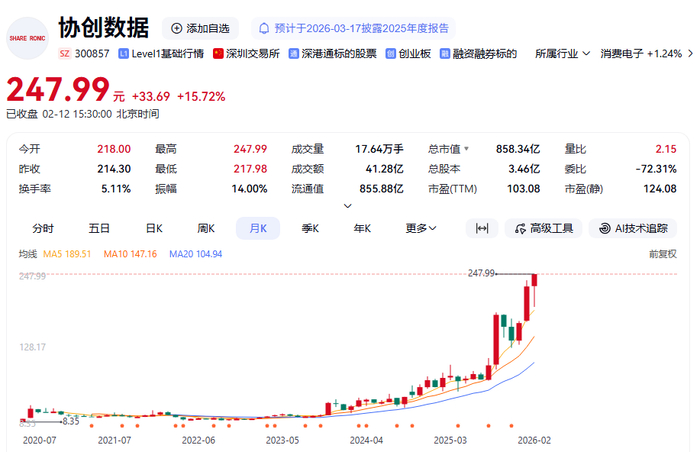Click the plus icon in 添加自选
Image resolution: width=700 pixels, height=452 pixels.
177,29
